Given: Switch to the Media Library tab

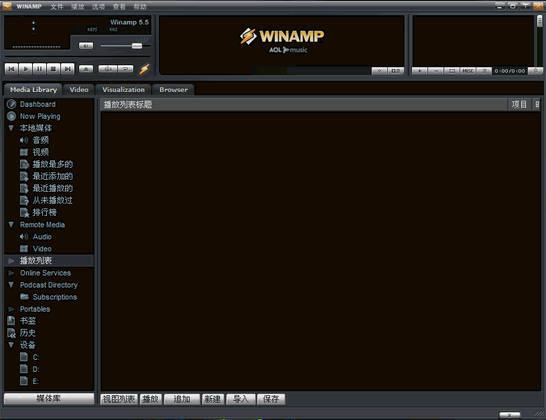Looking at the screenshot, I should click(33, 90).
